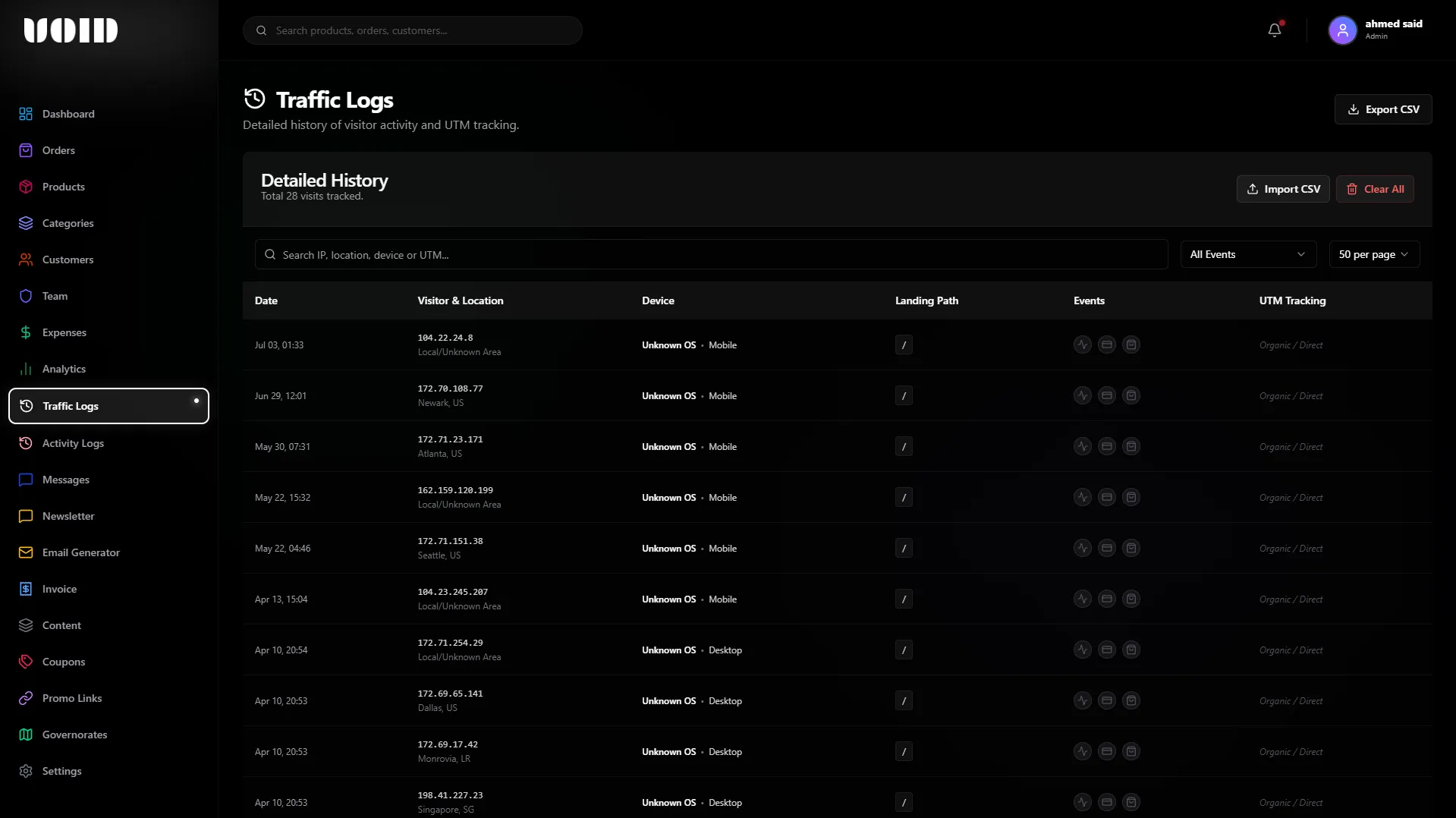1456x818 pixels.
Task: Select IP address 172.71.151.38
Action: click(x=451, y=541)
